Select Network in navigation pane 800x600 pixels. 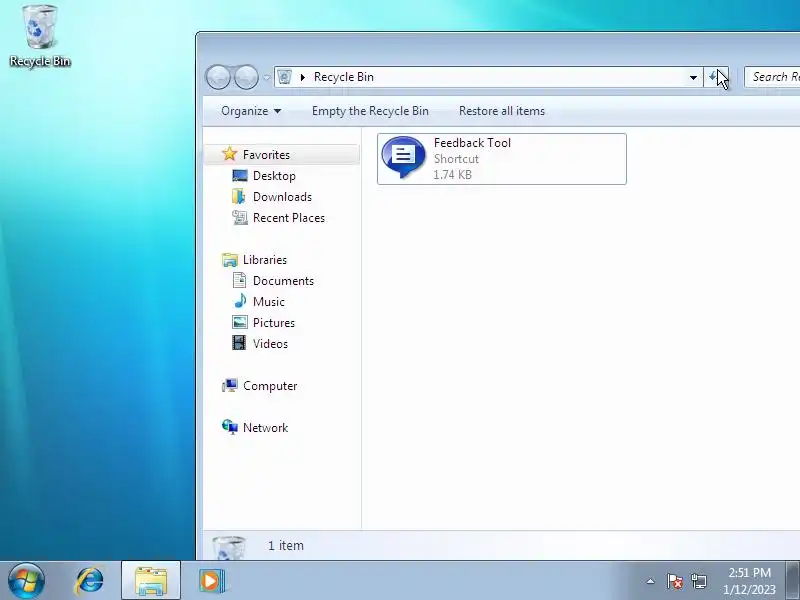[x=265, y=428]
